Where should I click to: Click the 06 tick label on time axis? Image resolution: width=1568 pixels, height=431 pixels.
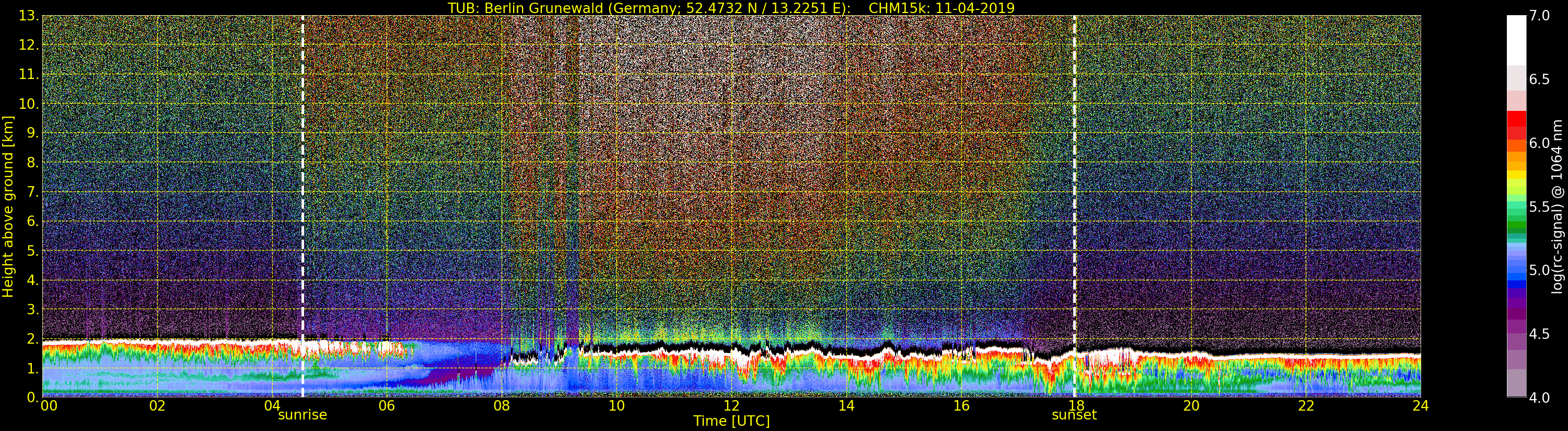387,406
